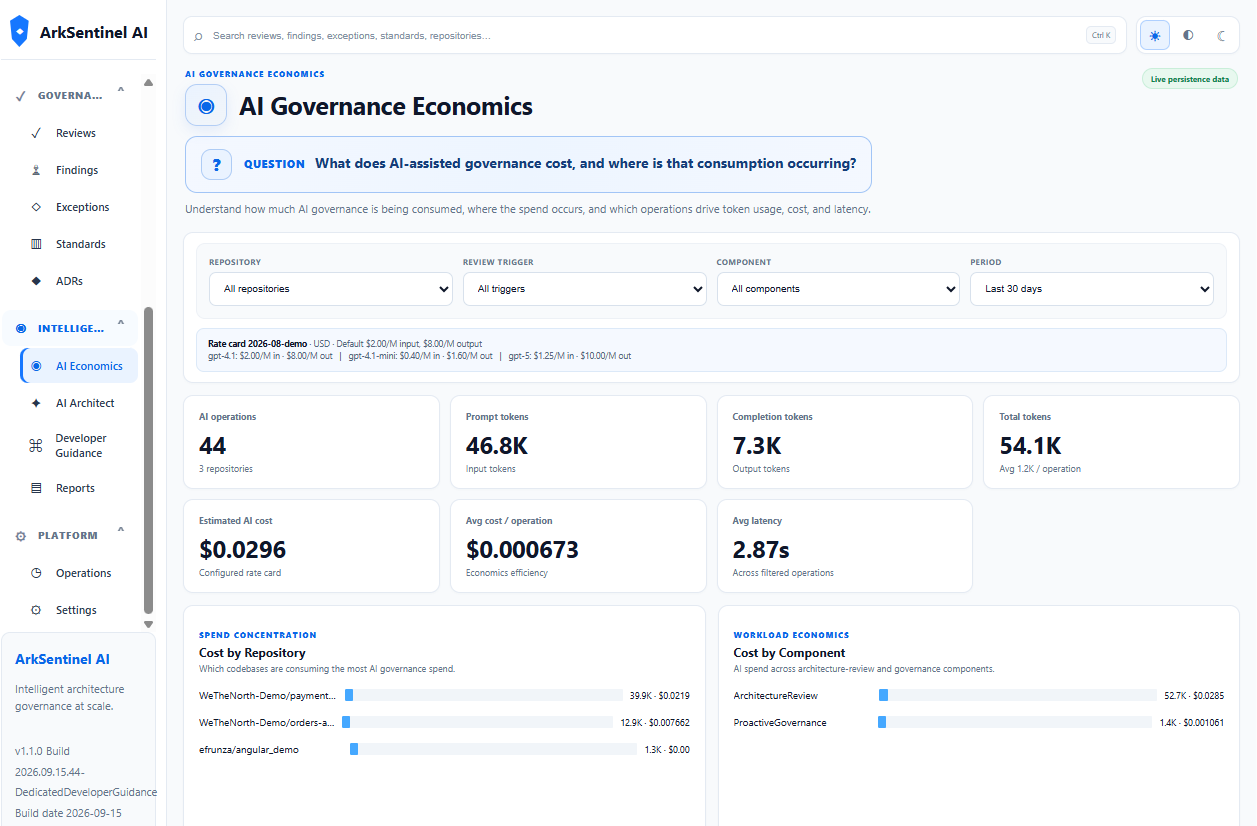Open Exceptions in the sidebar
The width and height of the screenshot is (1257, 826).
(x=82, y=207)
